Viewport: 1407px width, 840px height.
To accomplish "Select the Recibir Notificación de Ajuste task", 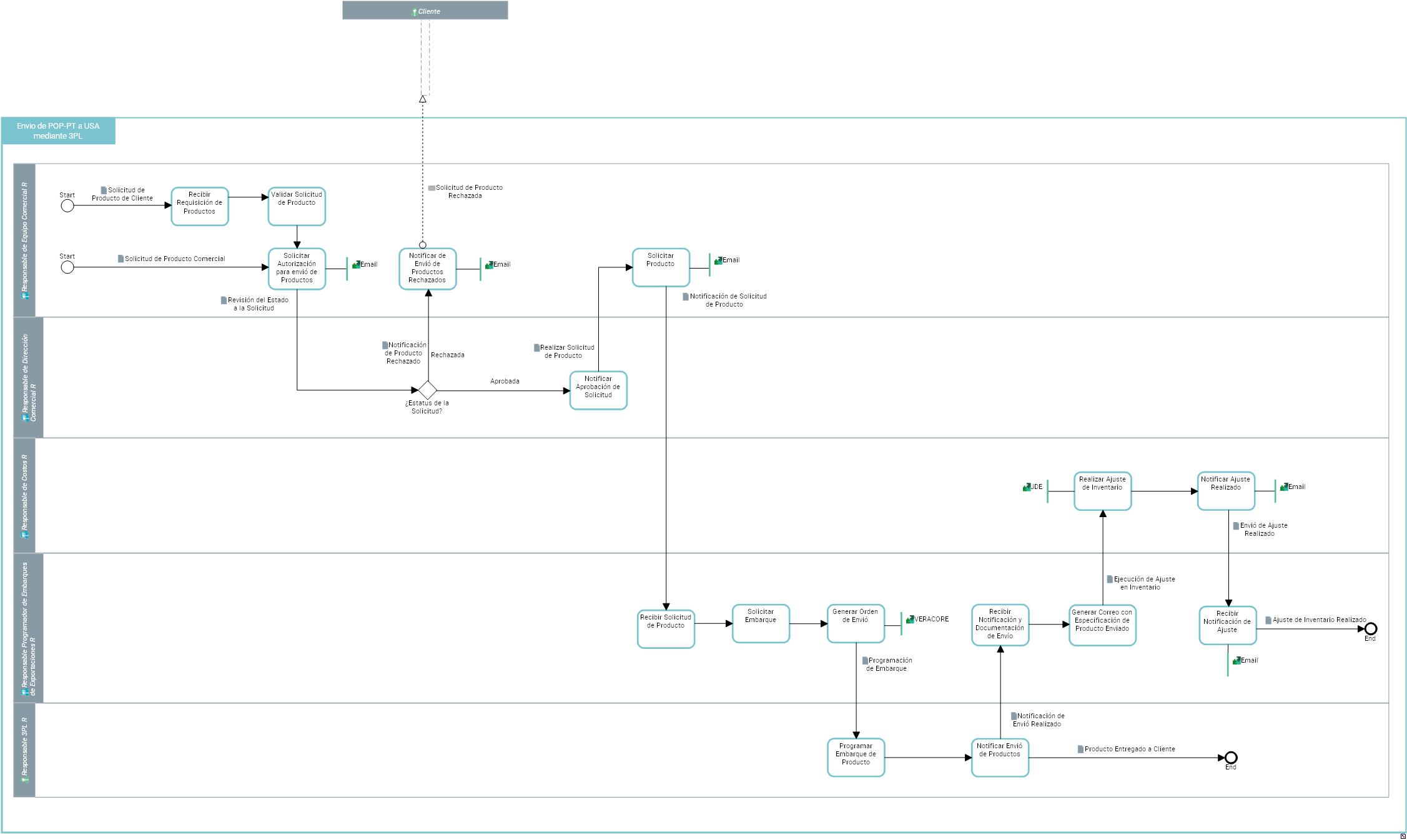I will click(1228, 625).
